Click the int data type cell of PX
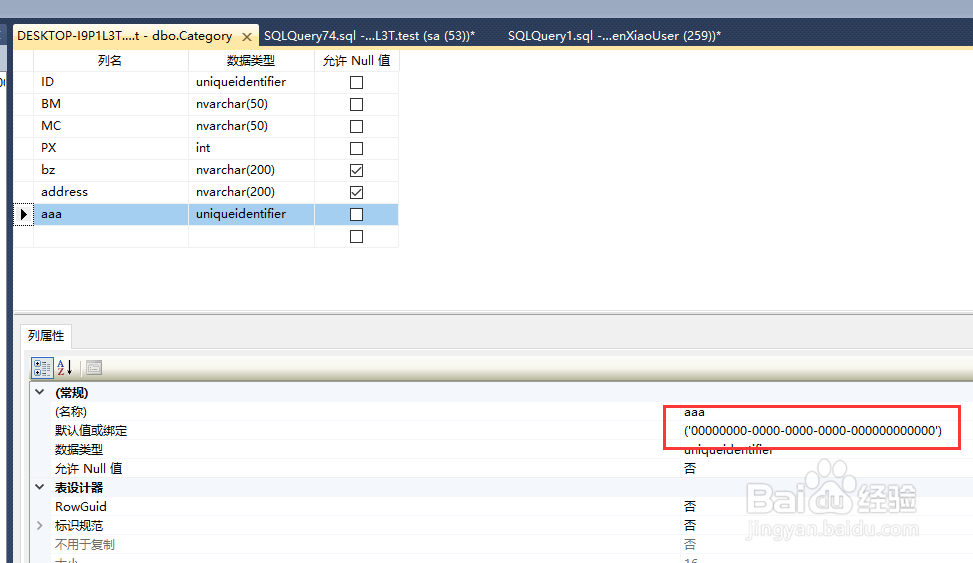The image size is (973, 563). pos(251,148)
